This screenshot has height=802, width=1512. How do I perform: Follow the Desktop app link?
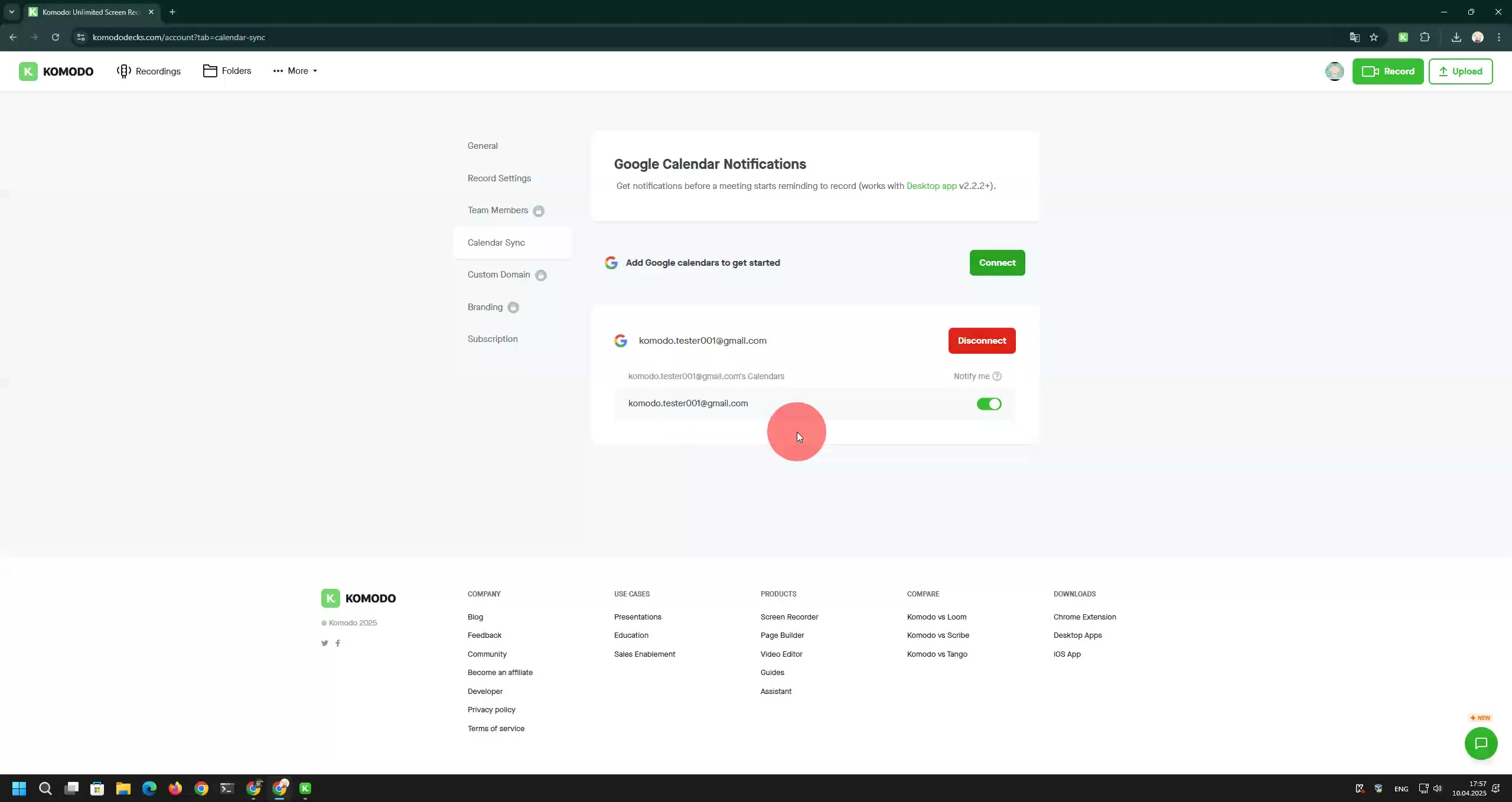point(931,186)
